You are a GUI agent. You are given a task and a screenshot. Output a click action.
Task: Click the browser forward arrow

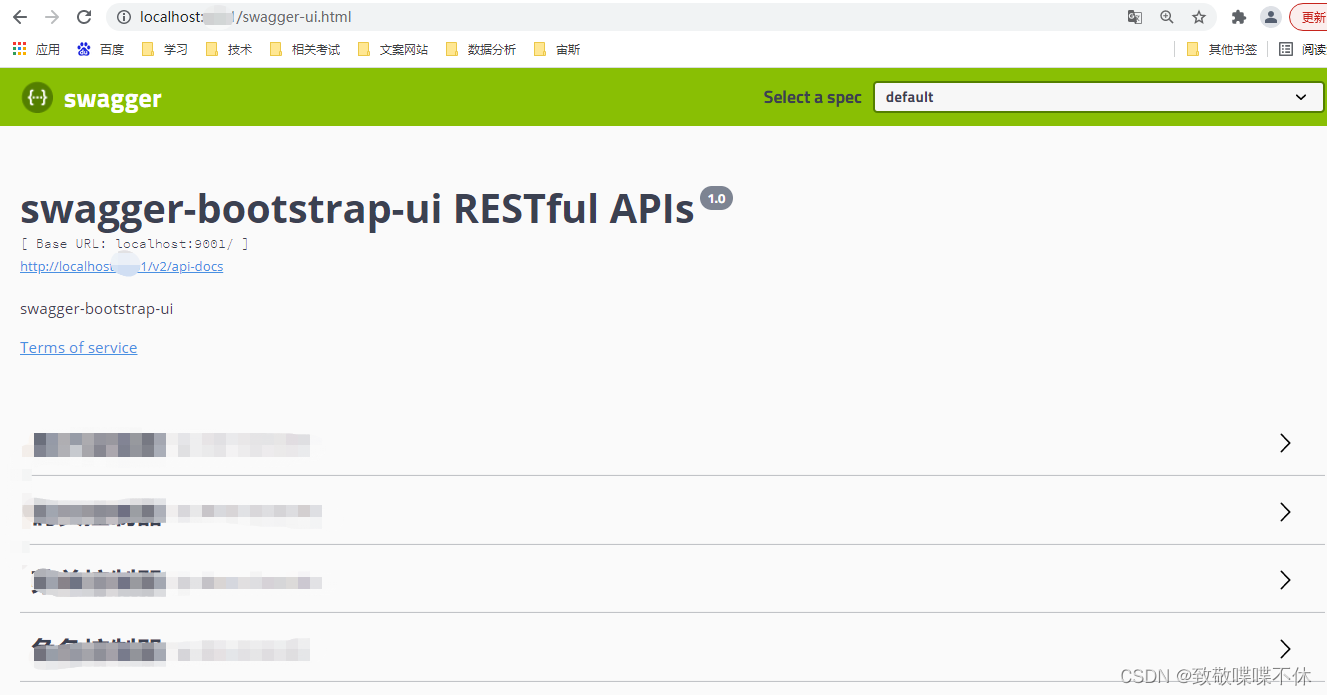click(x=52, y=17)
